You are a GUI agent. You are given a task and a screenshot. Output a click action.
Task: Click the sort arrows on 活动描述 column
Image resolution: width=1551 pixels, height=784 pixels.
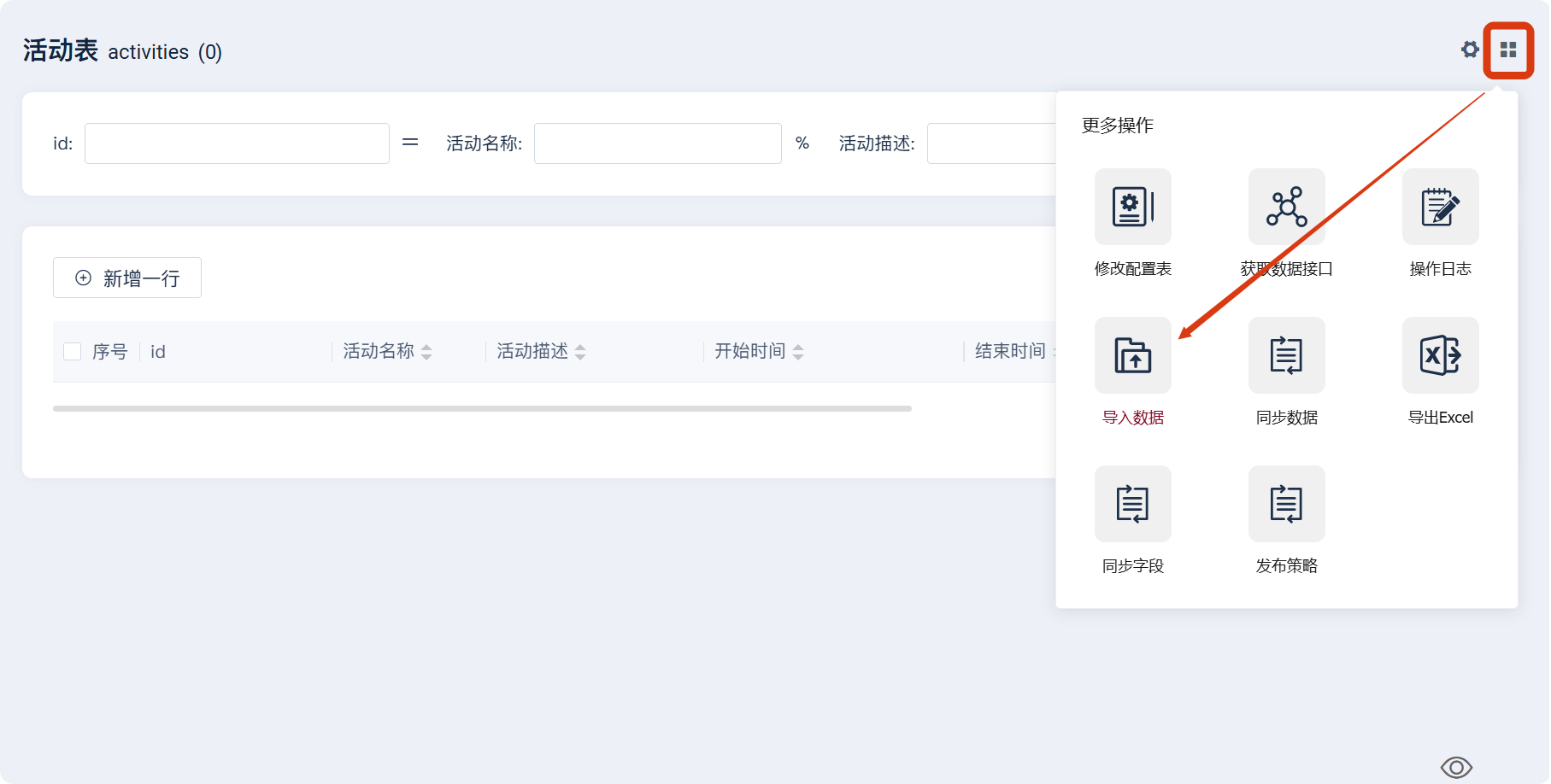tap(580, 351)
